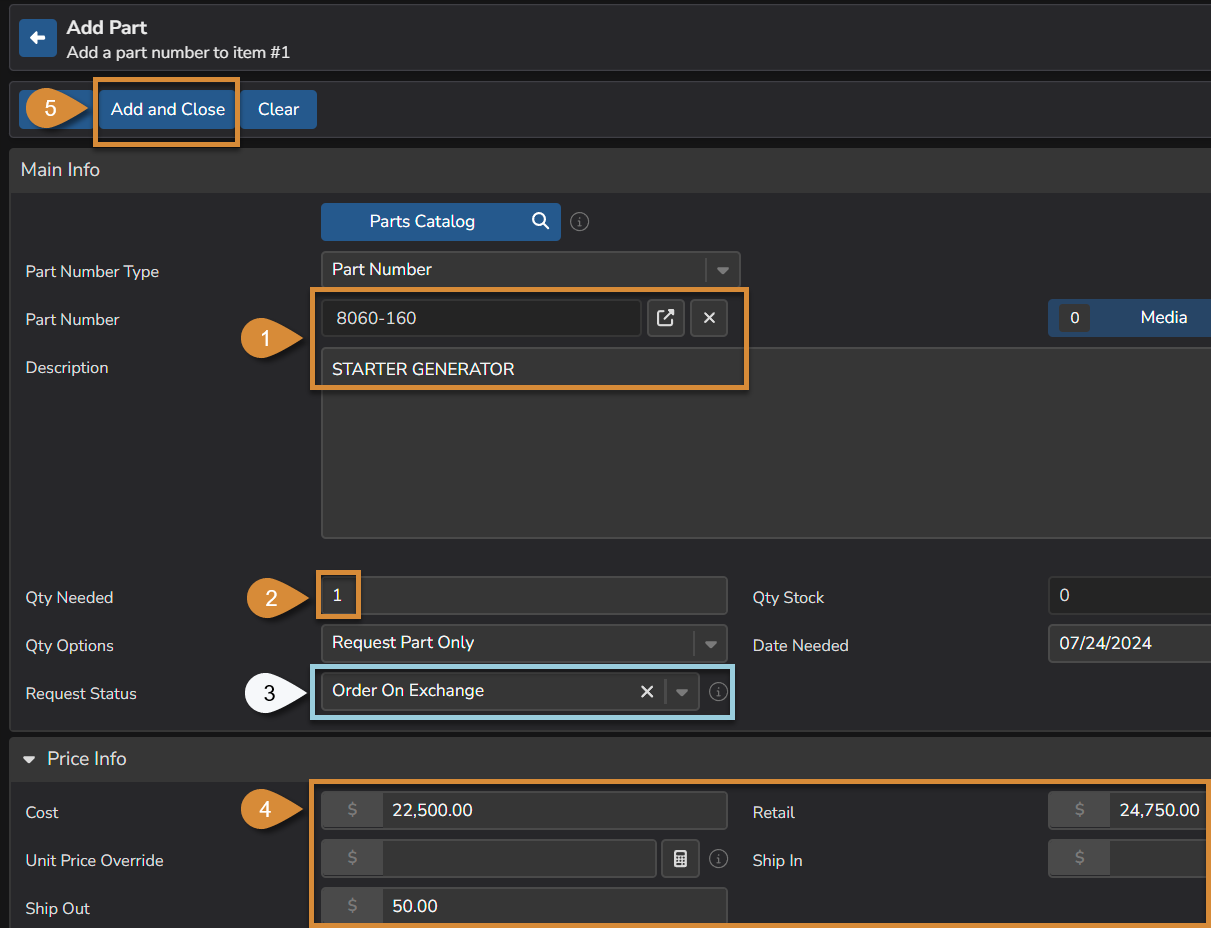Click the back arrow to exit Add Part
The width and height of the screenshot is (1211, 928).
point(37,37)
